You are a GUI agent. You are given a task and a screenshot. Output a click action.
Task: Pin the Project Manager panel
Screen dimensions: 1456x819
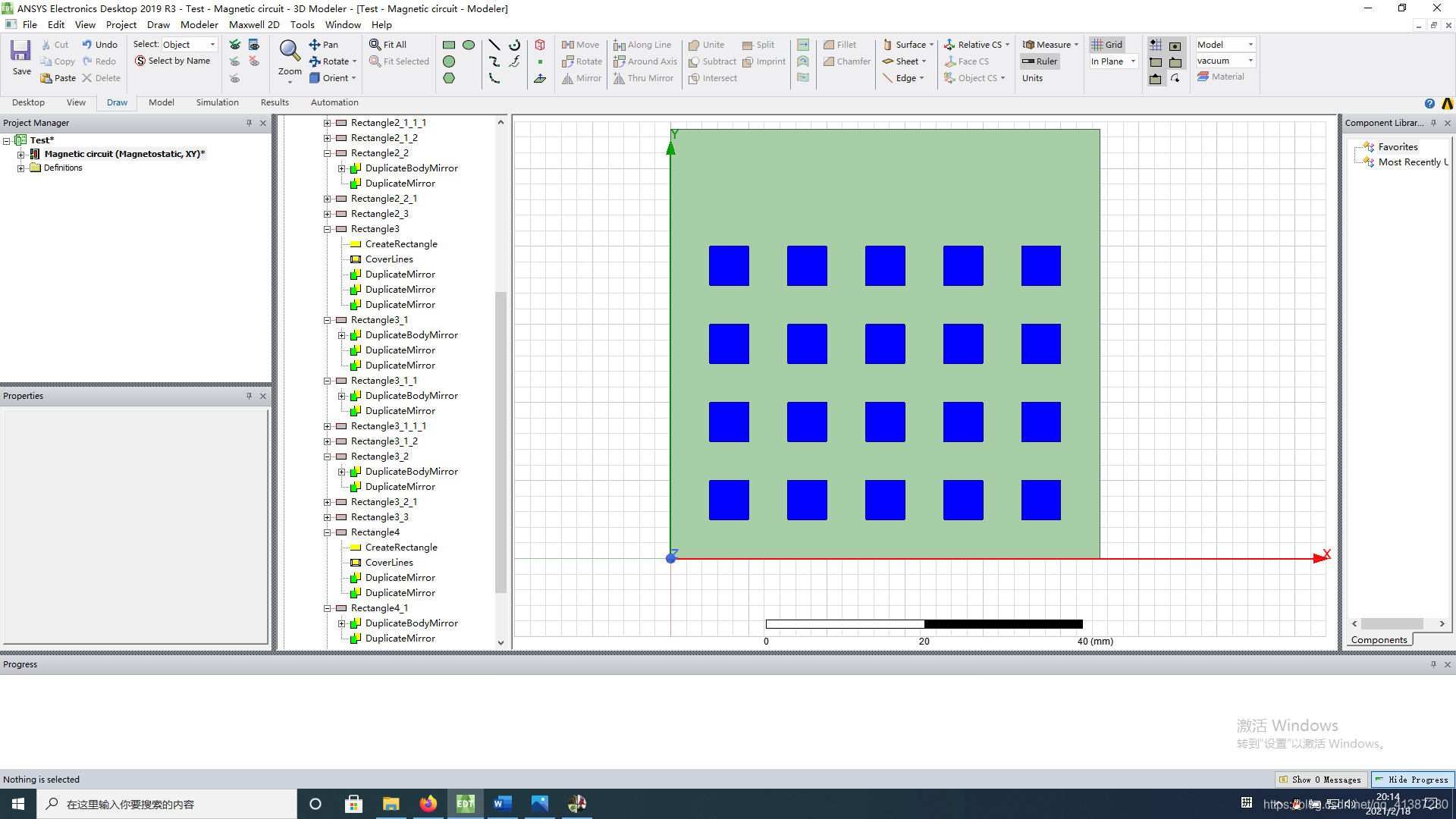pos(249,123)
